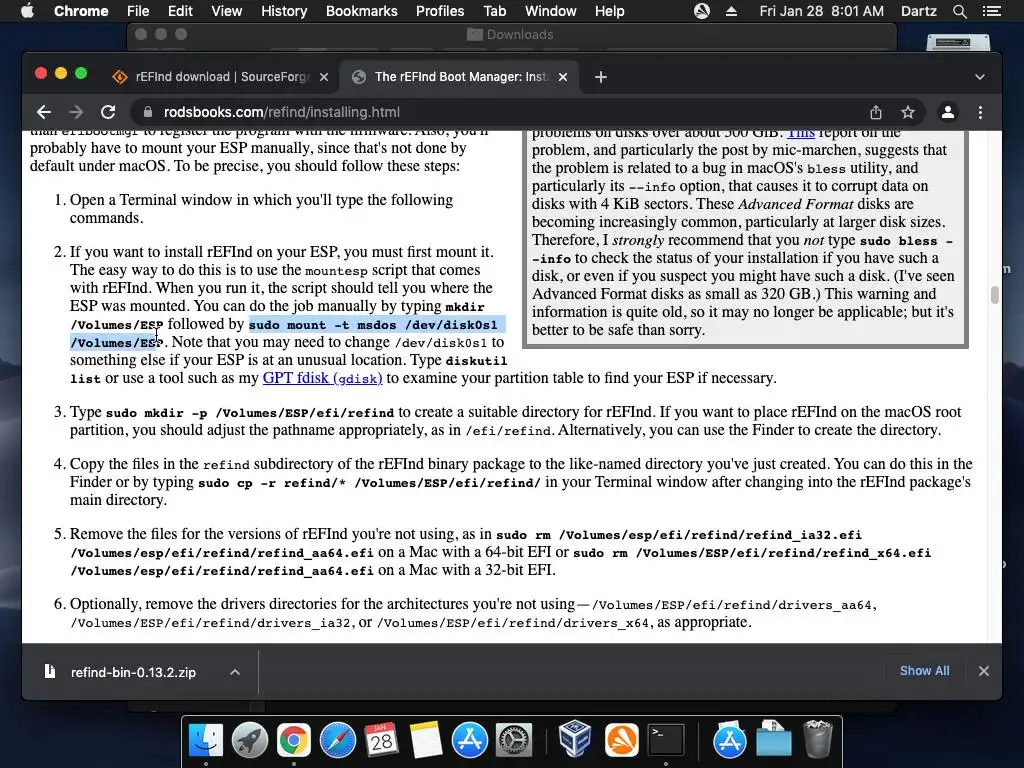Open the View menu

pos(226,11)
